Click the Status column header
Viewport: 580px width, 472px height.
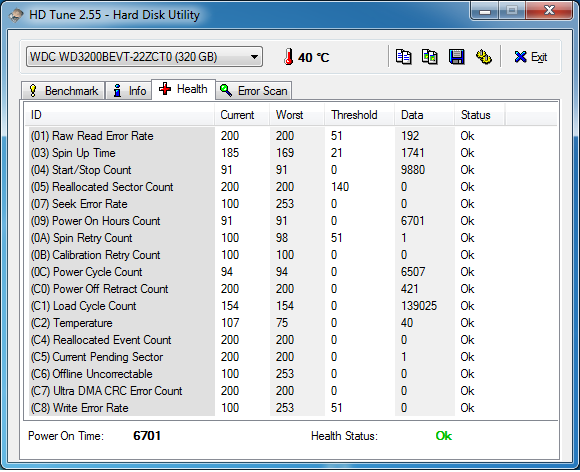point(479,115)
